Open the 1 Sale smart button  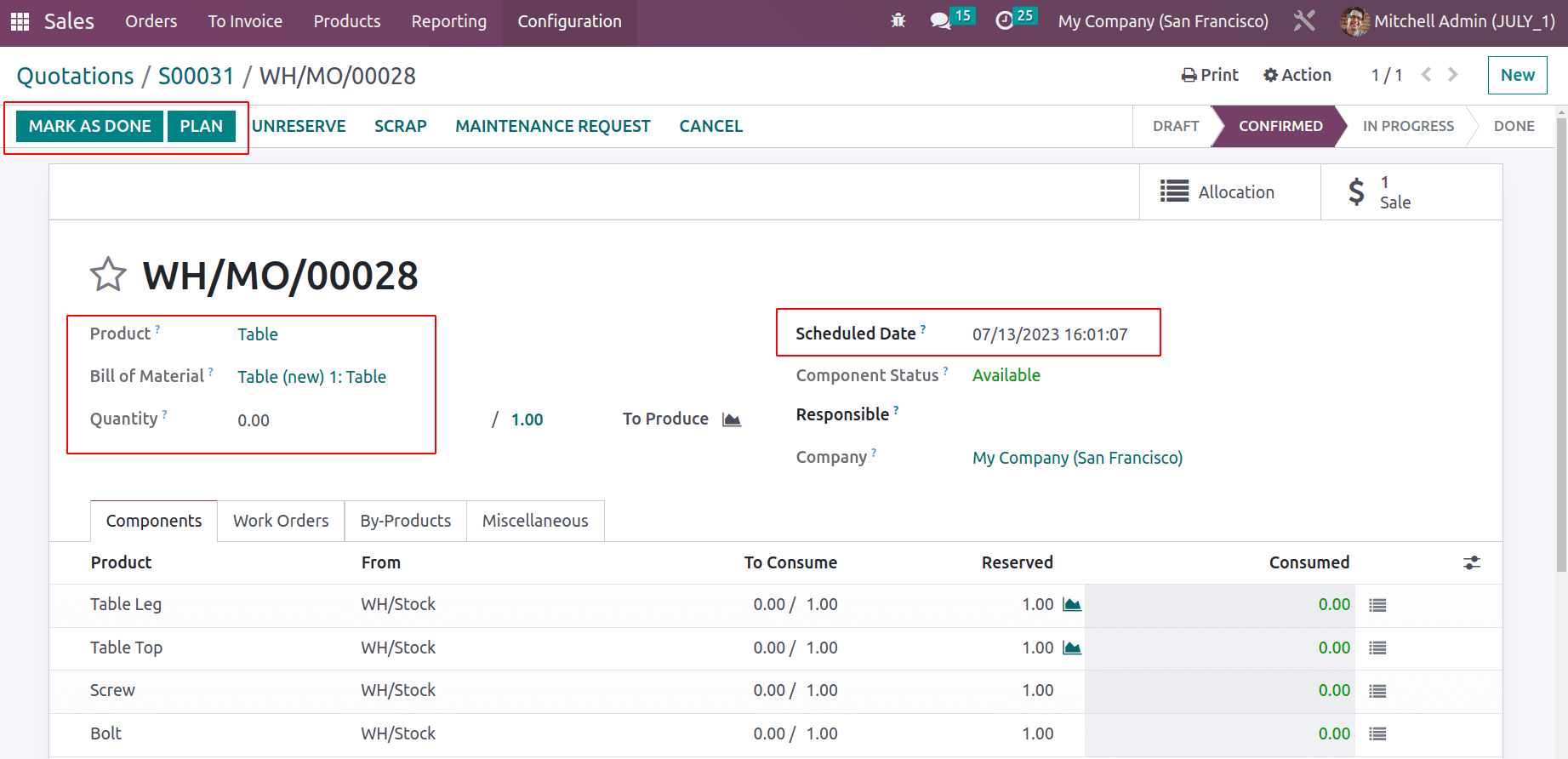(1411, 192)
